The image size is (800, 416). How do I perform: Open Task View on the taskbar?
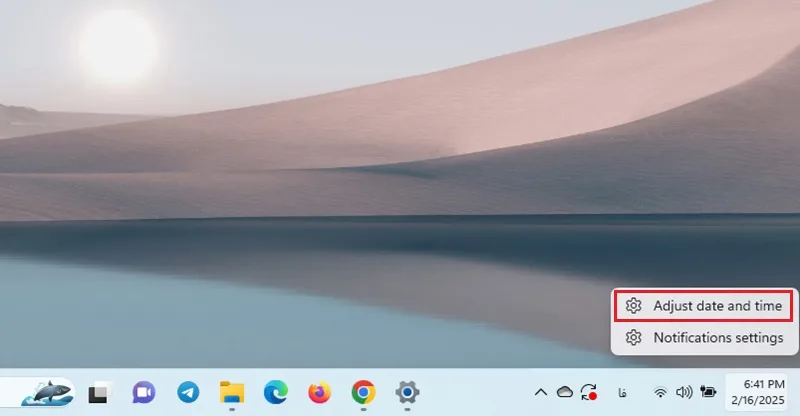pyautogui.click(x=99, y=393)
